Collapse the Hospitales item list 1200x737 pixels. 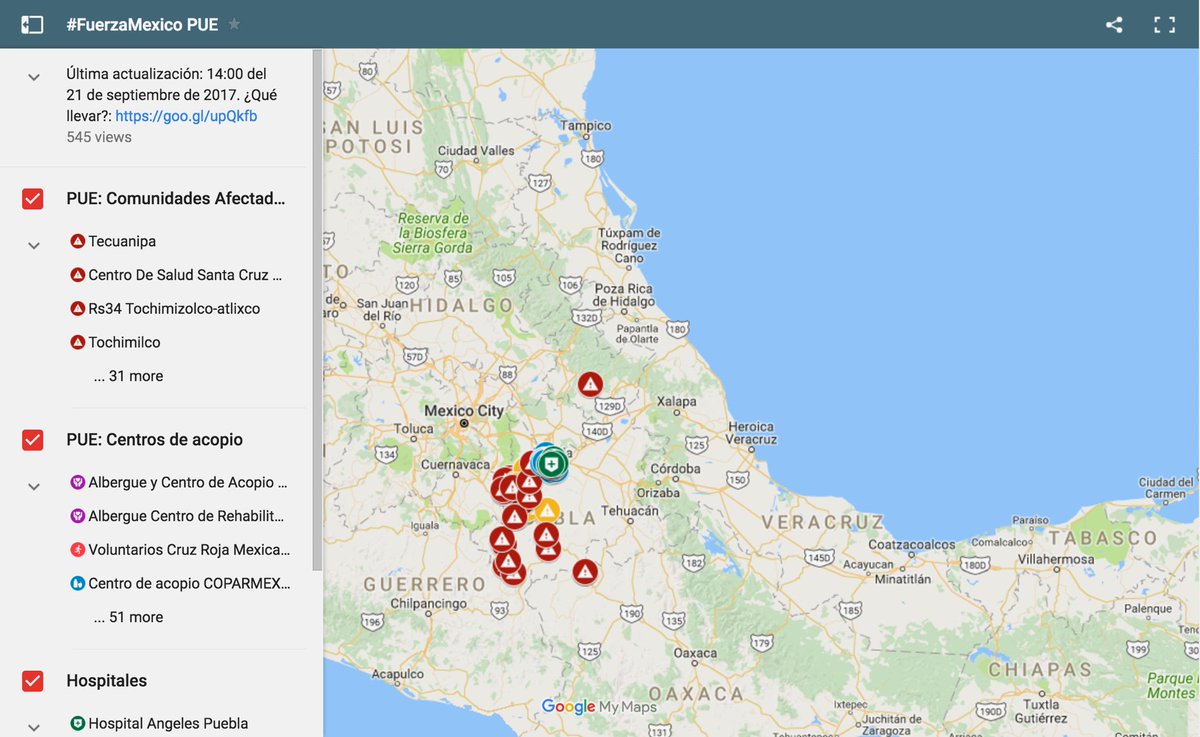click(34, 728)
